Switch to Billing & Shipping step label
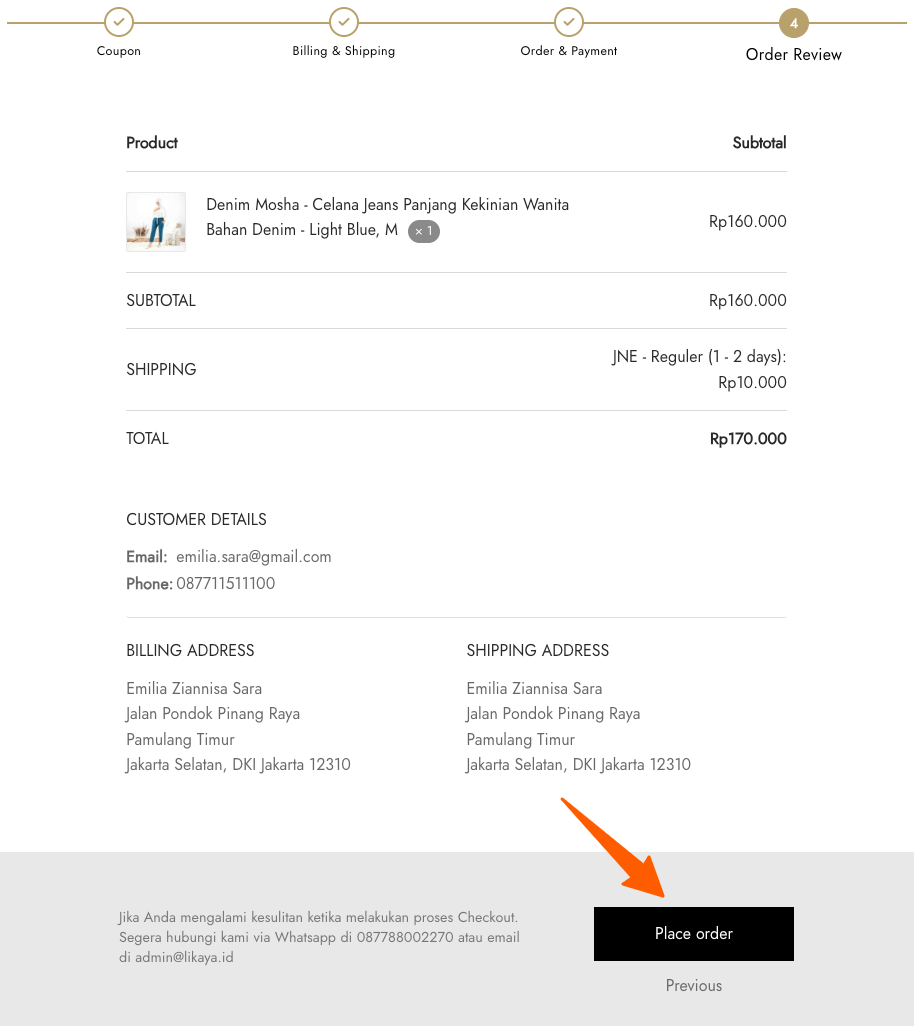914x1026 pixels. [344, 51]
